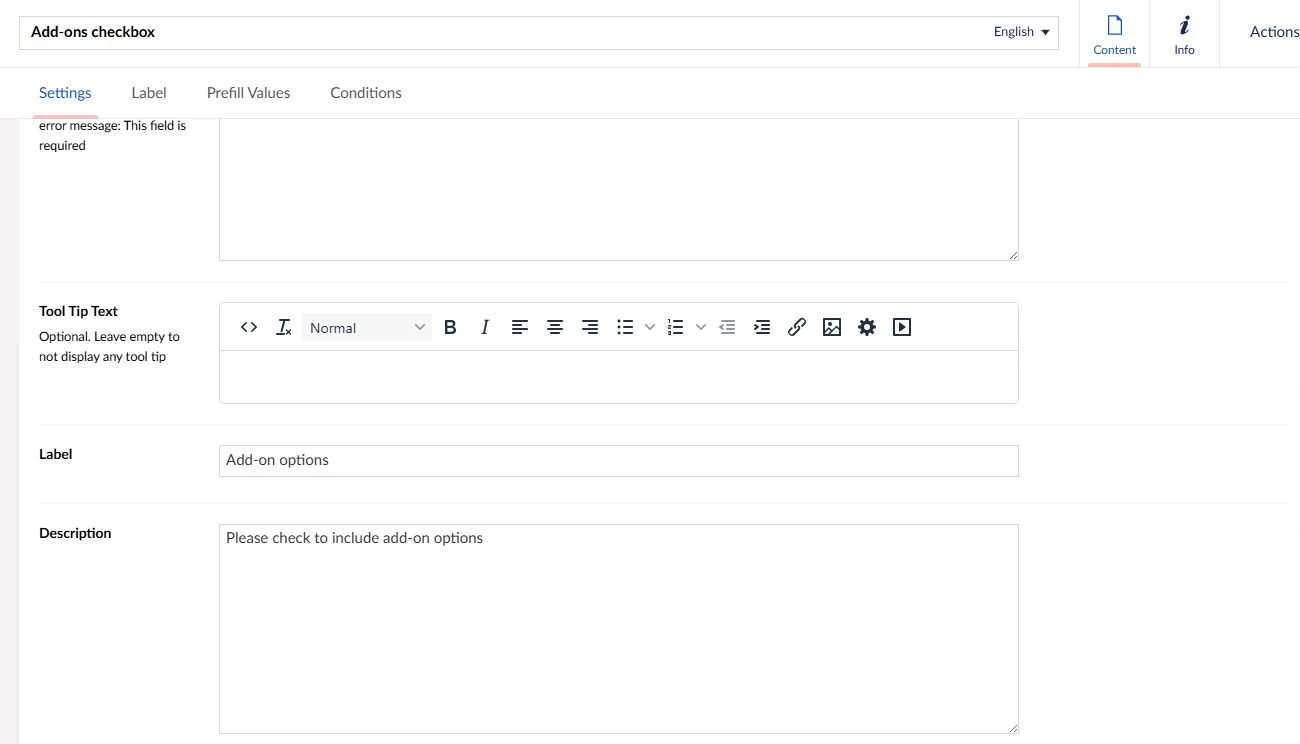Open the Actions menu

pyautogui.click(x=1273, y=32)
